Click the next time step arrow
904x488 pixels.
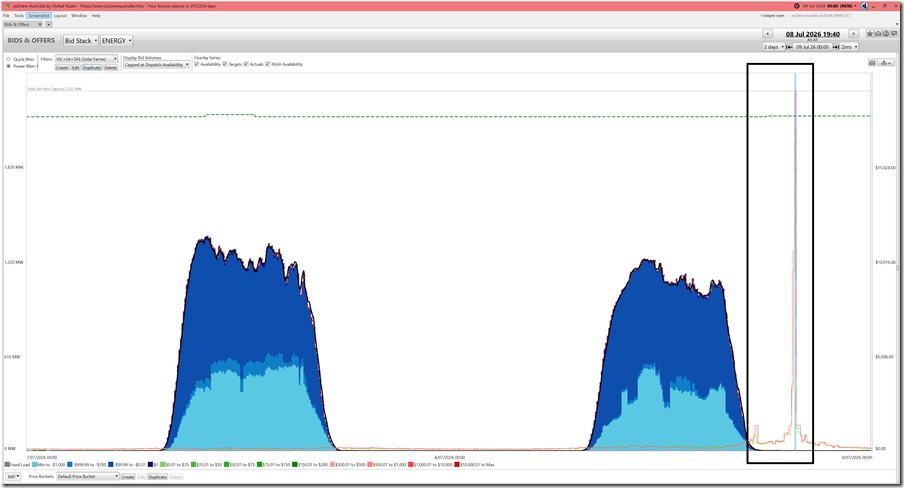853,34
